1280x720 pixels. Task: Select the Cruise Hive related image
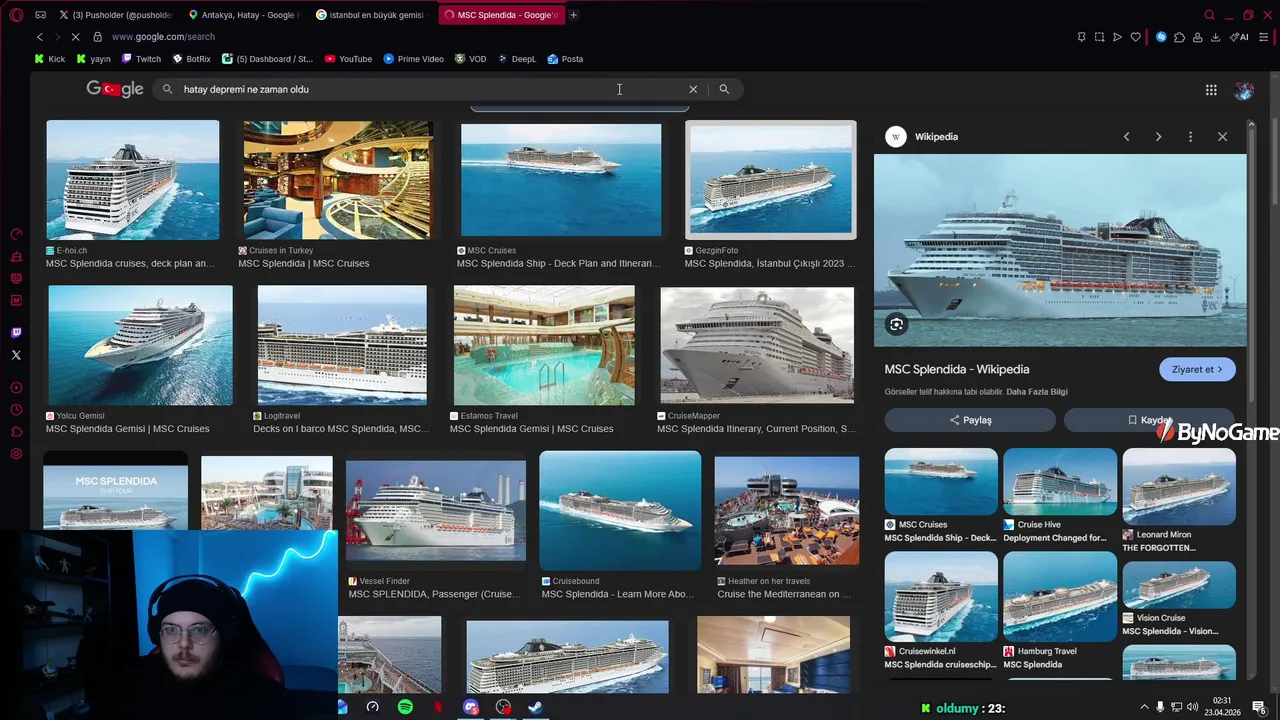pos(1060,482)
